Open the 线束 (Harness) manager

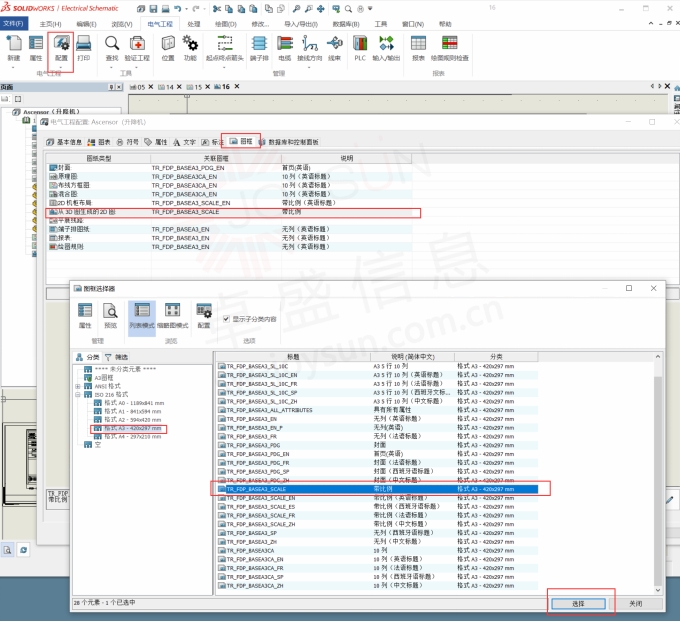click(x=334, y=48)
